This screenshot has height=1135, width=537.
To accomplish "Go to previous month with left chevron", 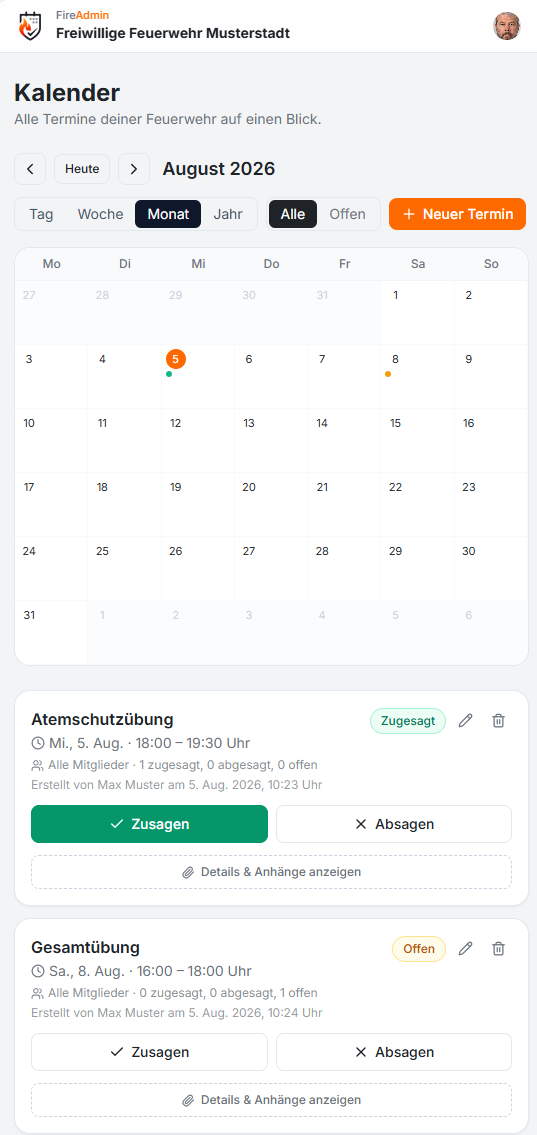I will point(30,169).
